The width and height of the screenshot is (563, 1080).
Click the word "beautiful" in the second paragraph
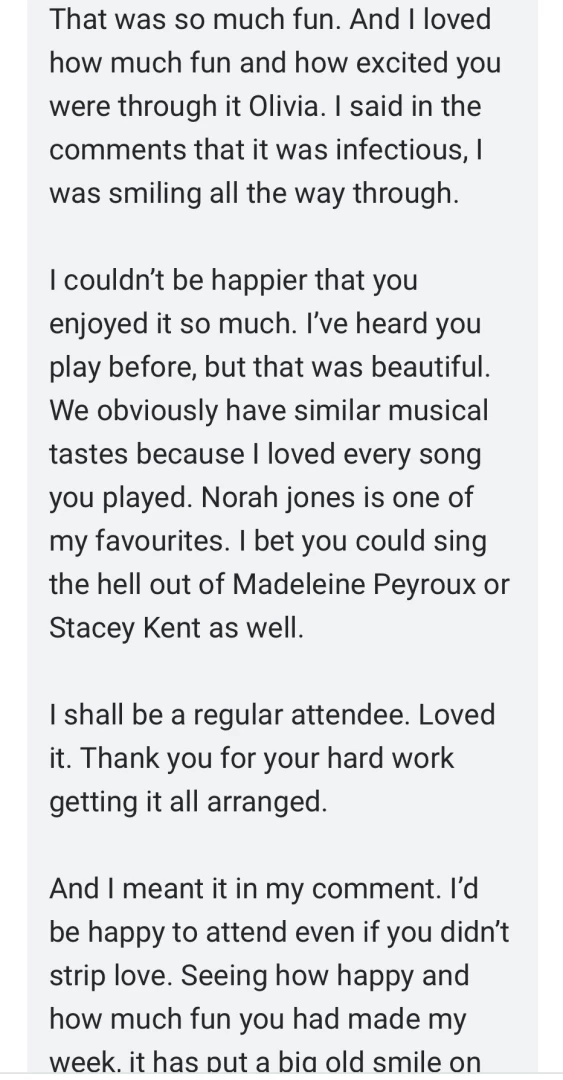coord(429,367)
